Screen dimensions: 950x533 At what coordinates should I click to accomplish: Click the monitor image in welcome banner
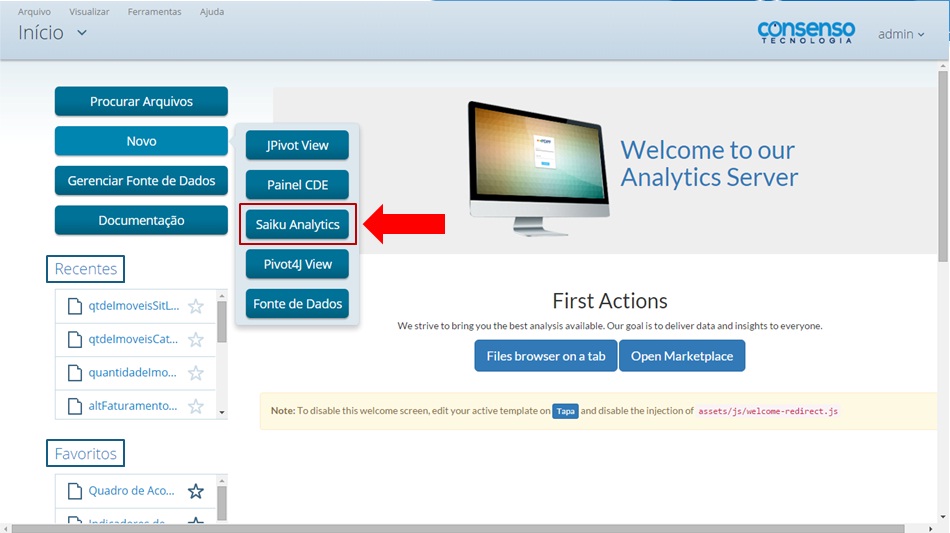click(539, 168)
